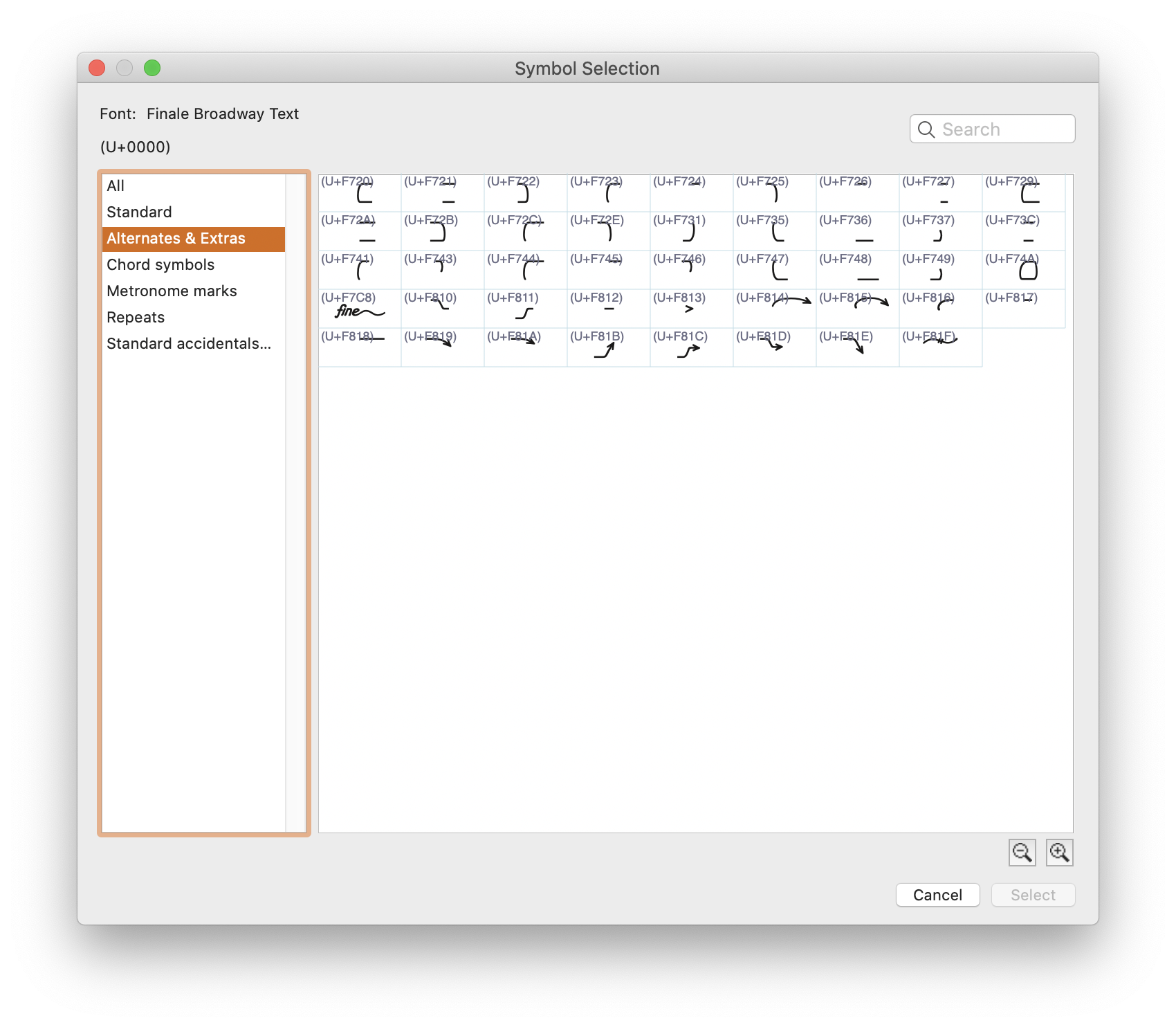The width and height of the screenshot is (1176, 1027).
Task: Click the Cancel button
Action: click(x=937, y=895)
